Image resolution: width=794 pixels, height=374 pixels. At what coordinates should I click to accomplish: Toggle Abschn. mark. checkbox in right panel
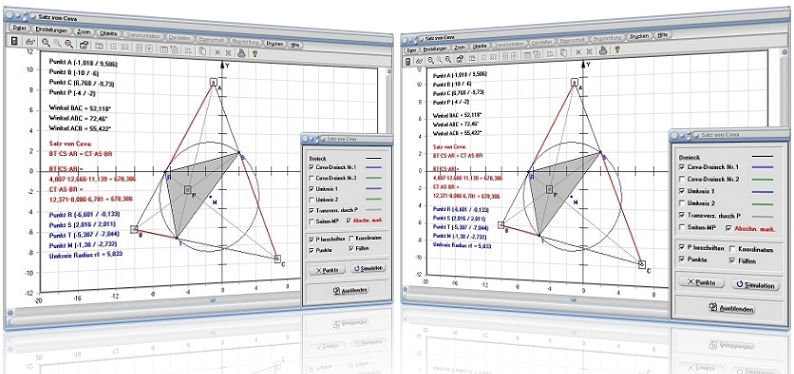[729, 228]
